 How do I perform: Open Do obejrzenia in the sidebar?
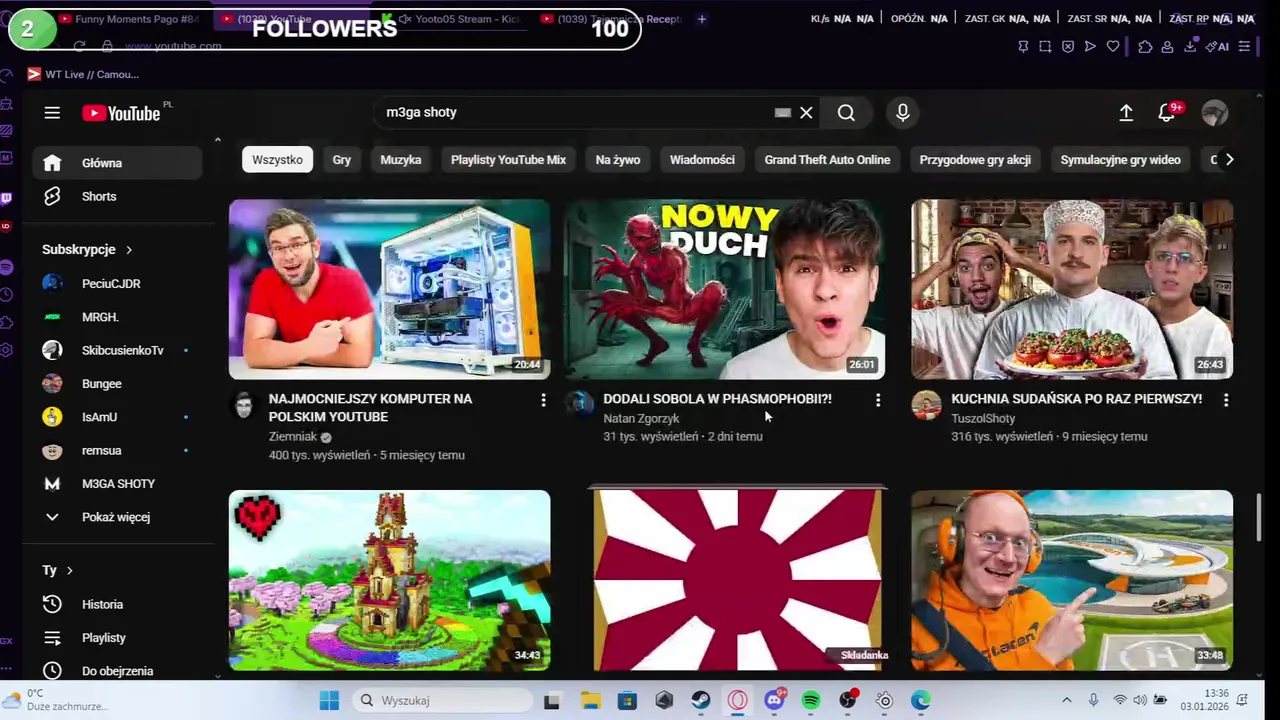point(118,670)
